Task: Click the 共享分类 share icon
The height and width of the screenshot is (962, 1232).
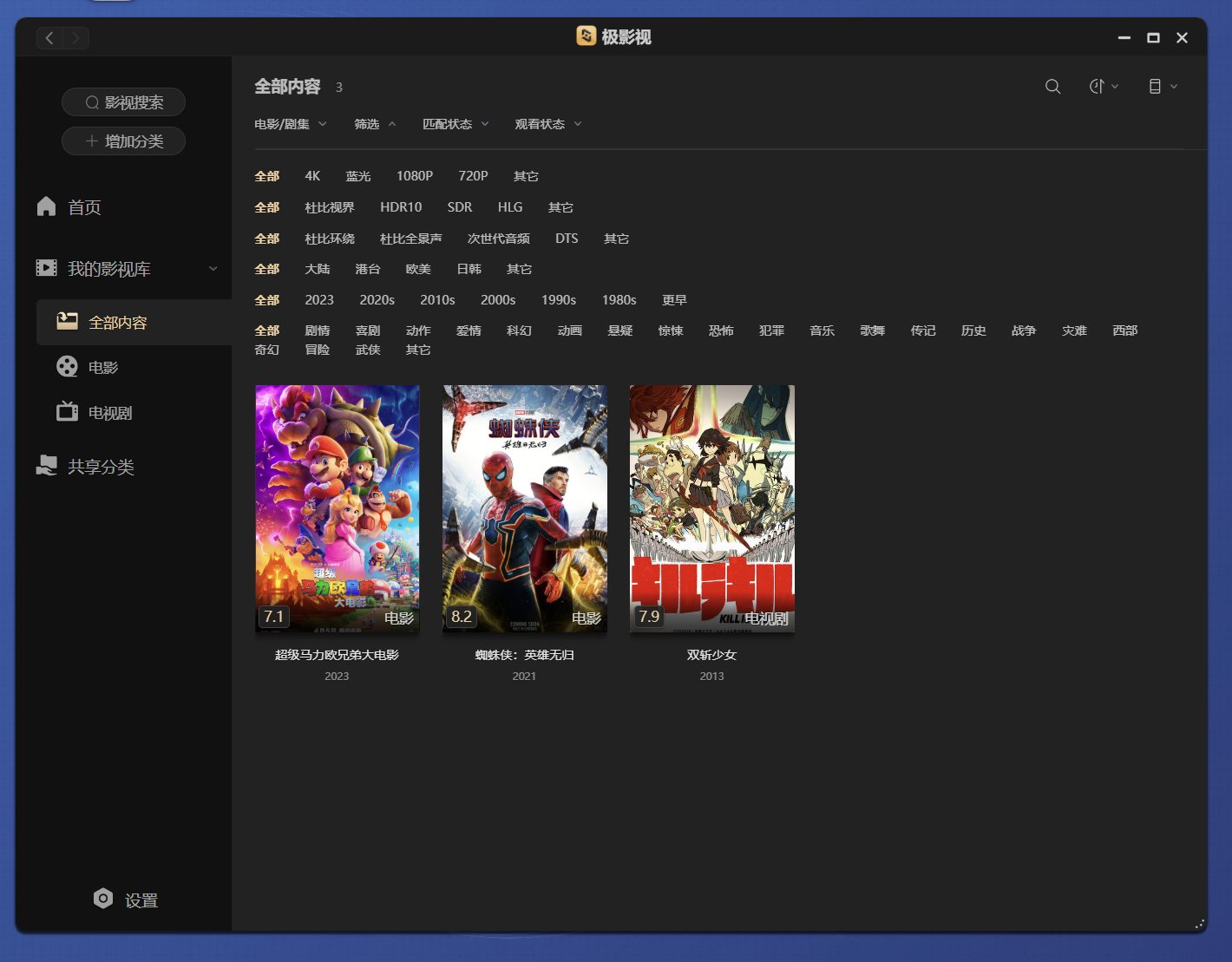Action: (x=47, y=466)
